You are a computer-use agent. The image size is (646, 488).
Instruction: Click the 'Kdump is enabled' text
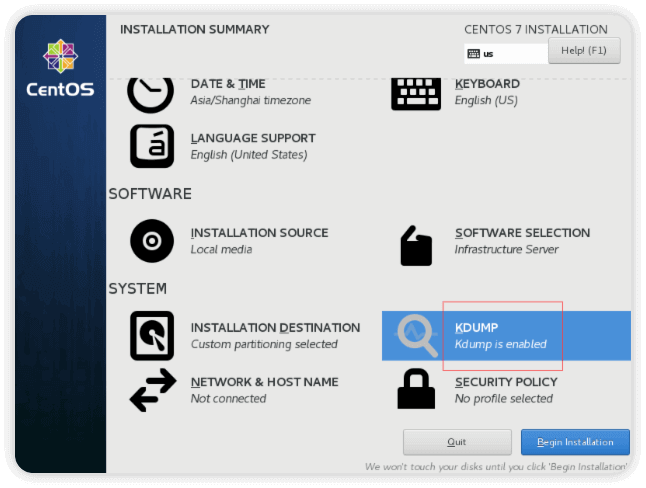pos(501,344)
